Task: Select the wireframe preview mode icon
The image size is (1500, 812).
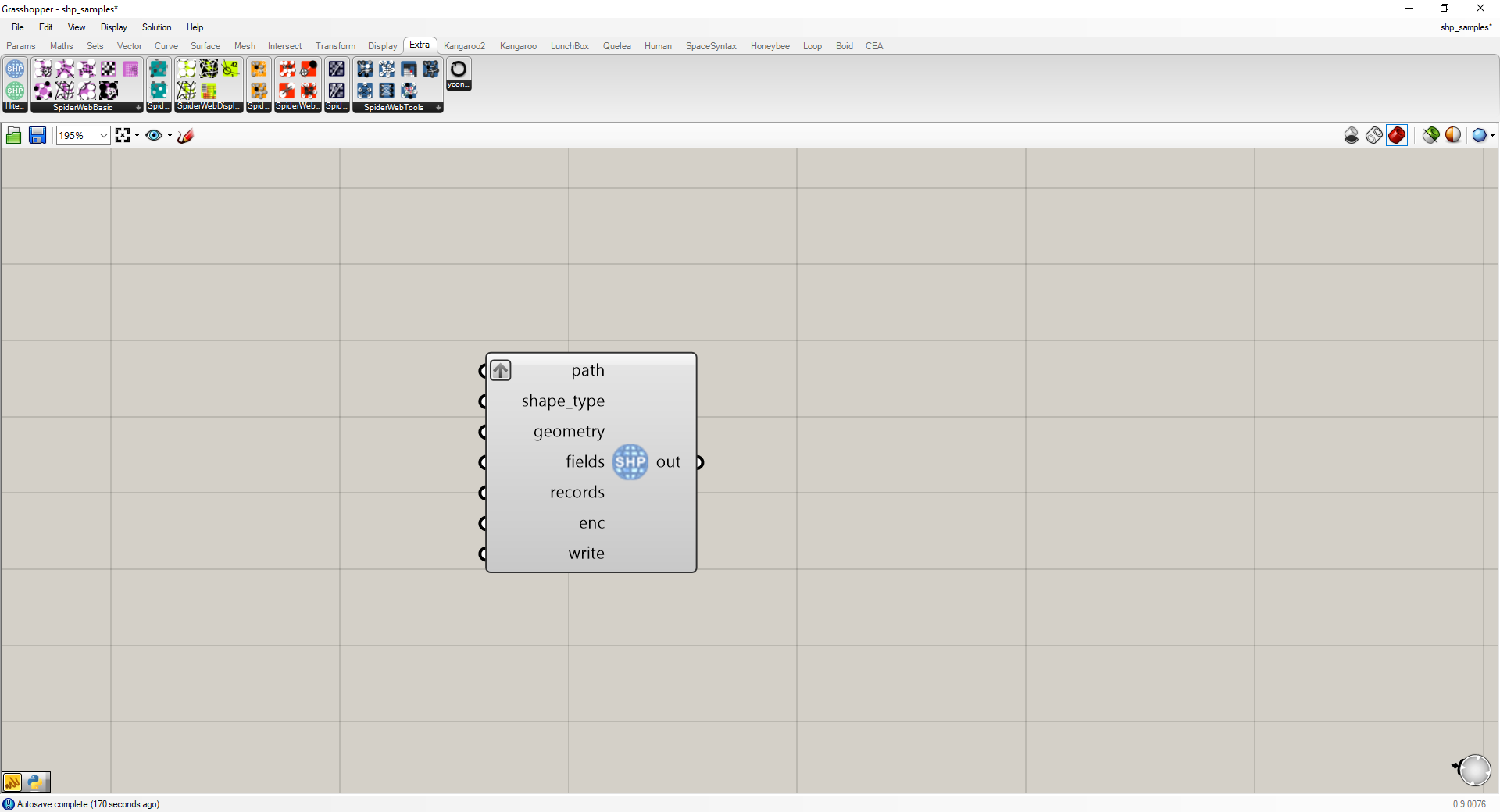Action: coord(1373,135)
